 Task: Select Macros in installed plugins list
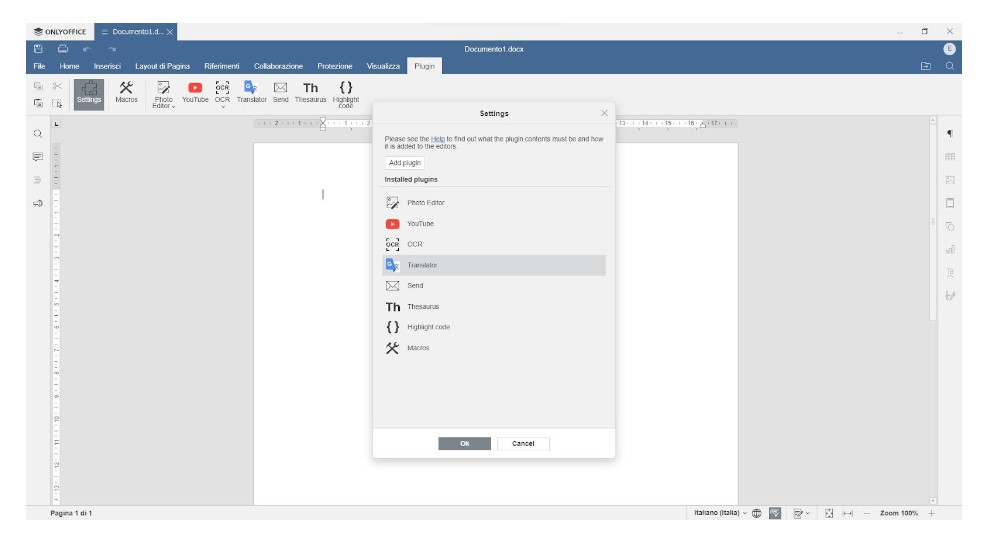(x=494, y=348)
